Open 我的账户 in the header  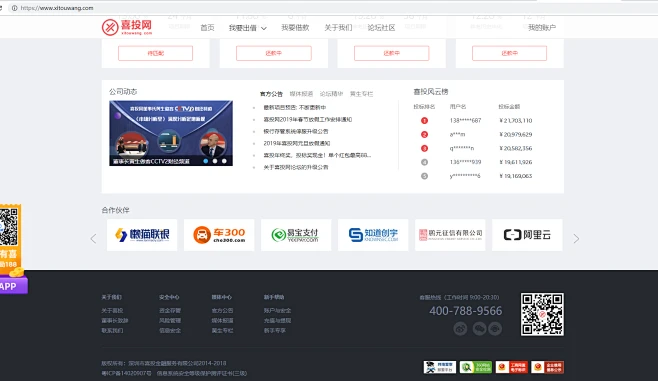tap(542, 28)
